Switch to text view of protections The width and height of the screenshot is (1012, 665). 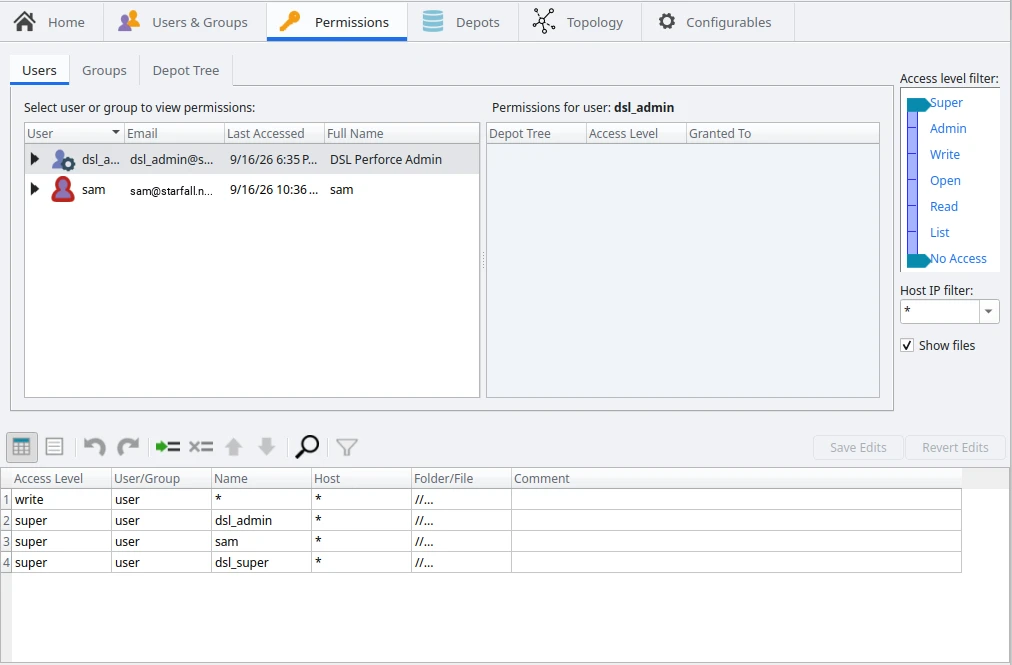(x=55, y=447)
